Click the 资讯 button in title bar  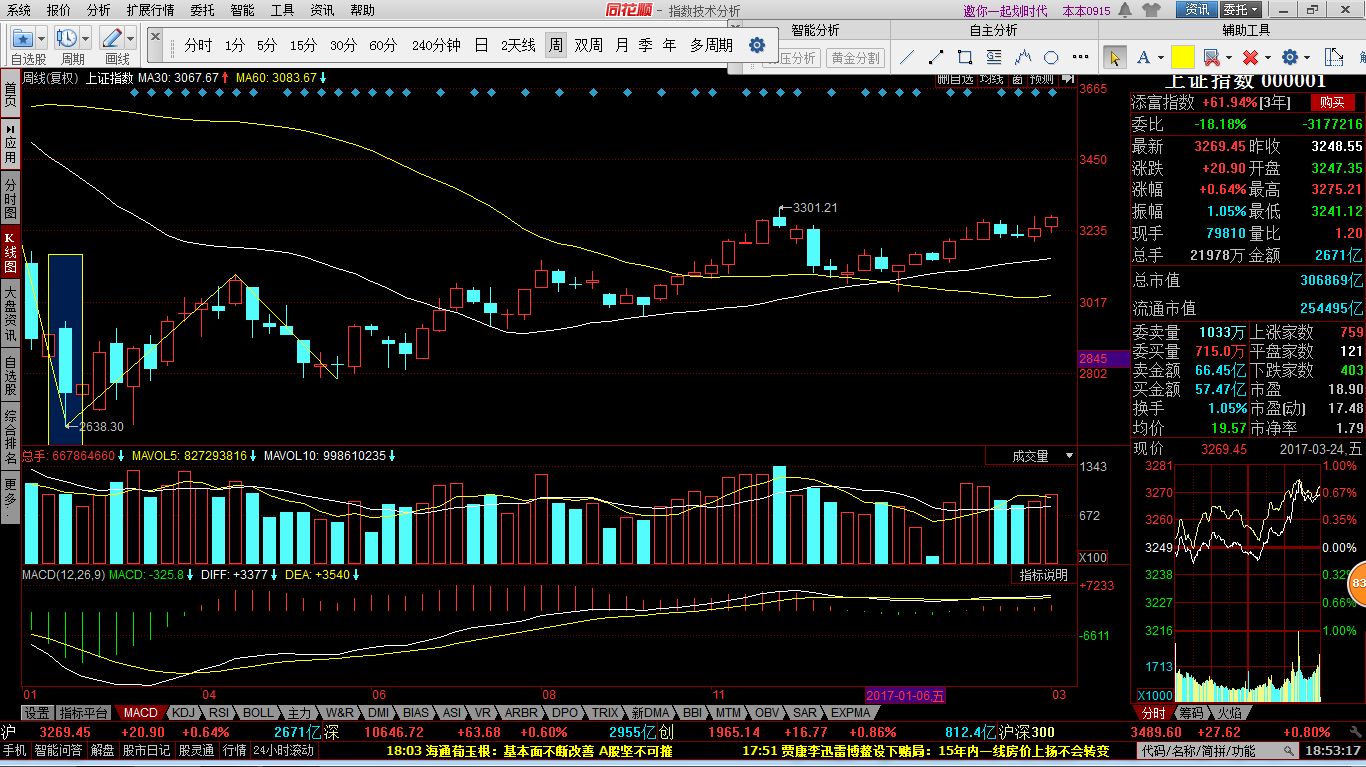[x=1197, y=10]
